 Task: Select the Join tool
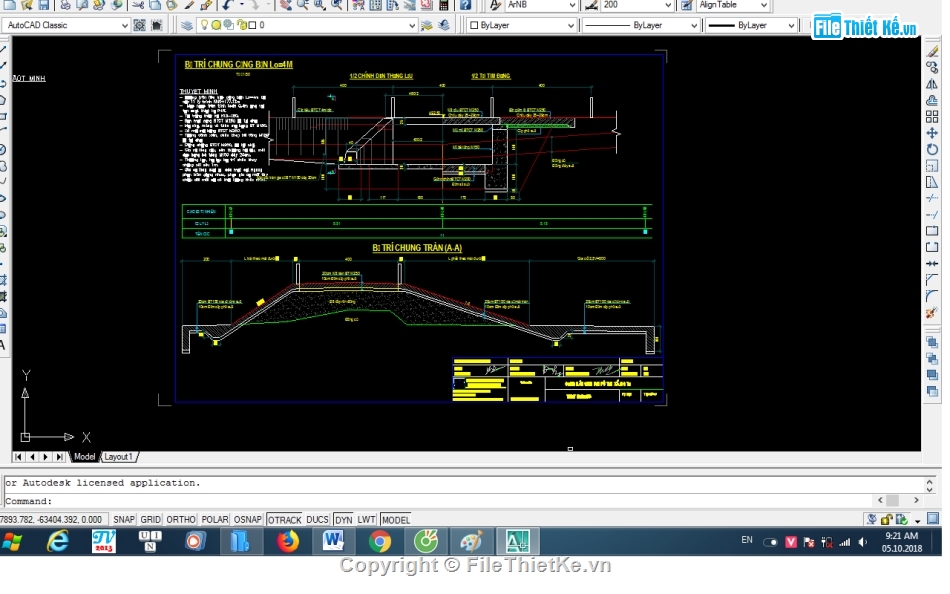[932, 264]
